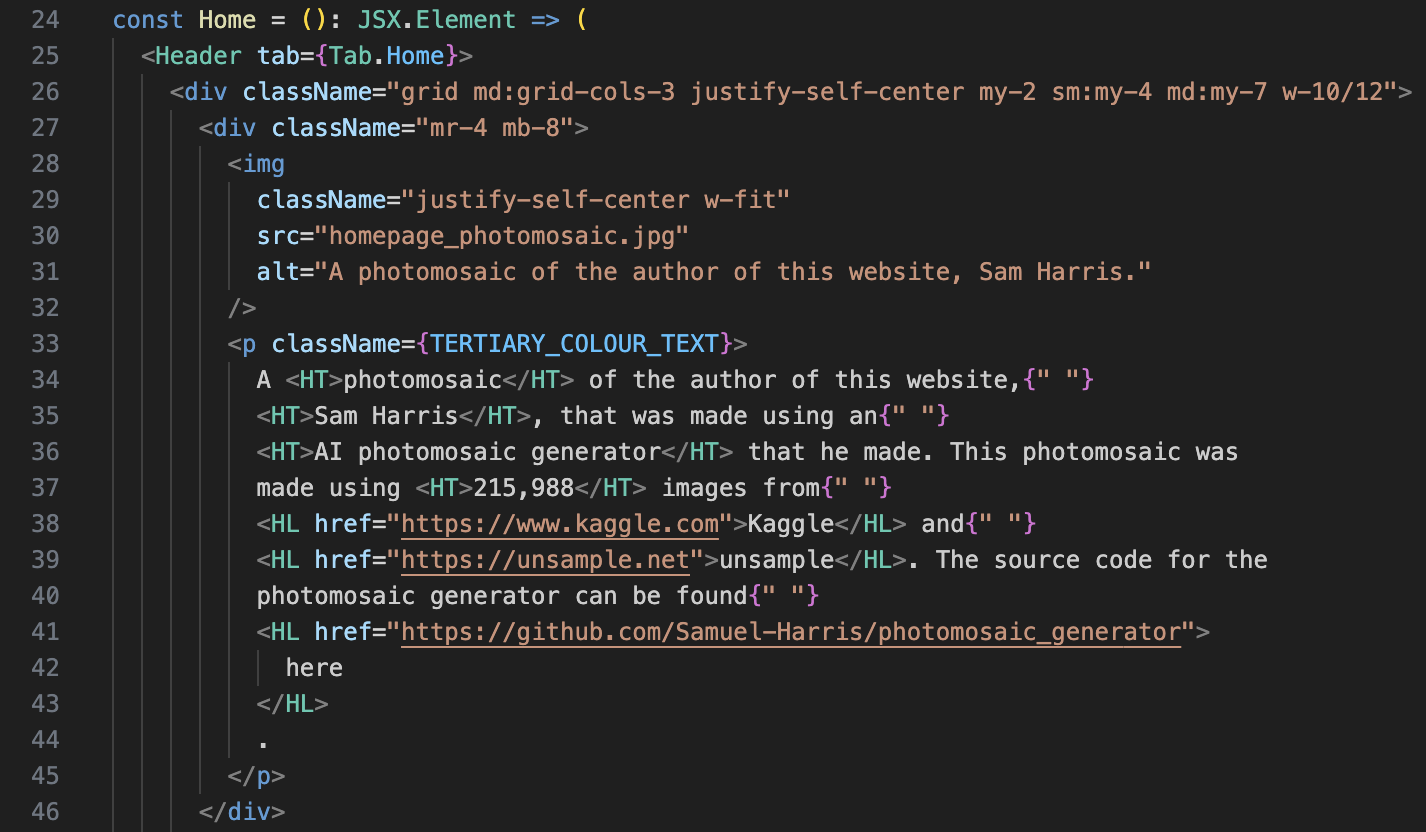Screen dimensions: 1426x832
Task: Click the 'homepage_photomosaic.jpg' string
Action: coord(502,235)
